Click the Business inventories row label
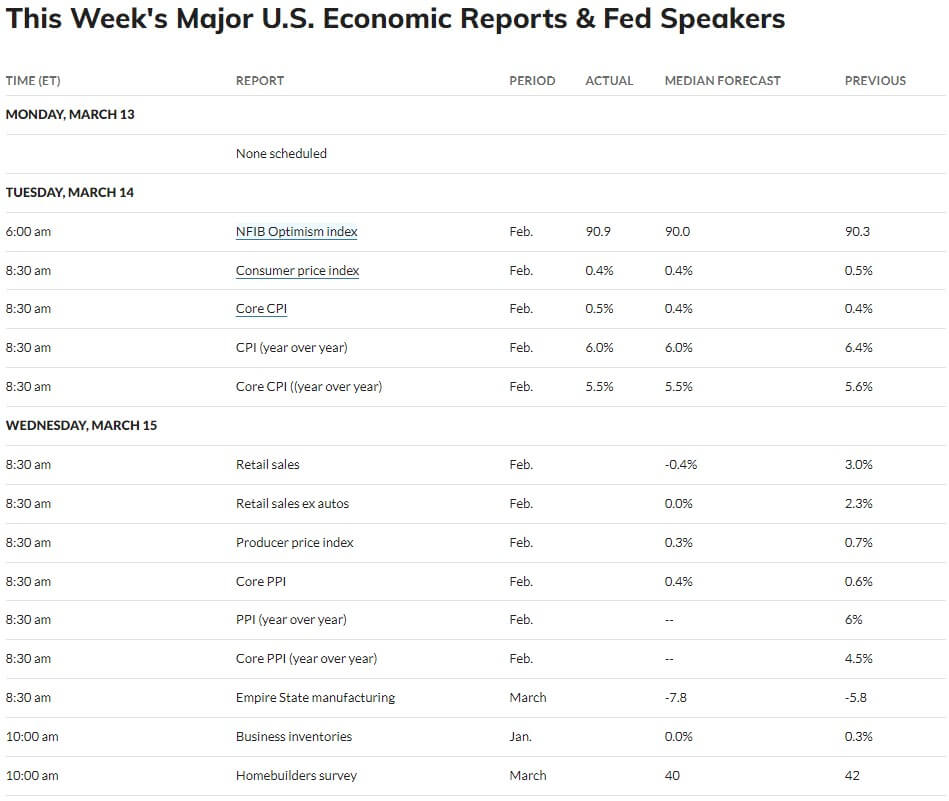Image resolution: width=949 pixels, height=801 pixels. pos(294,737)
